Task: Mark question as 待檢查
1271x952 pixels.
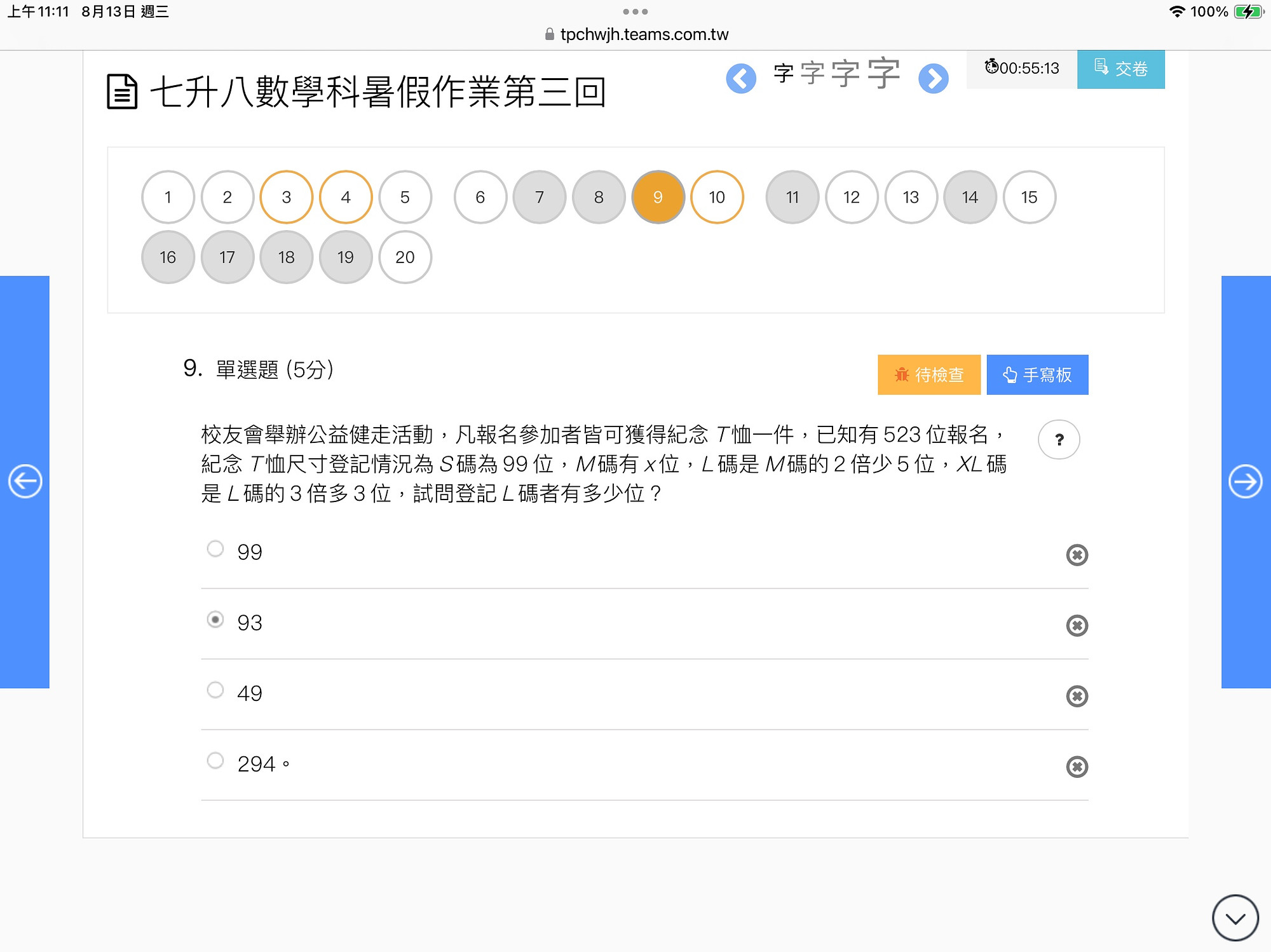Action: click(x=929, y=374)
